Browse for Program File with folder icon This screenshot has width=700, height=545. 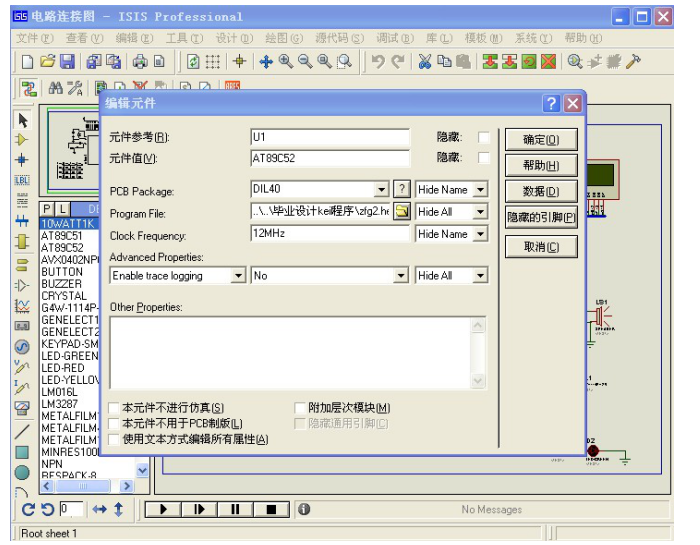(x=402, y=211)
